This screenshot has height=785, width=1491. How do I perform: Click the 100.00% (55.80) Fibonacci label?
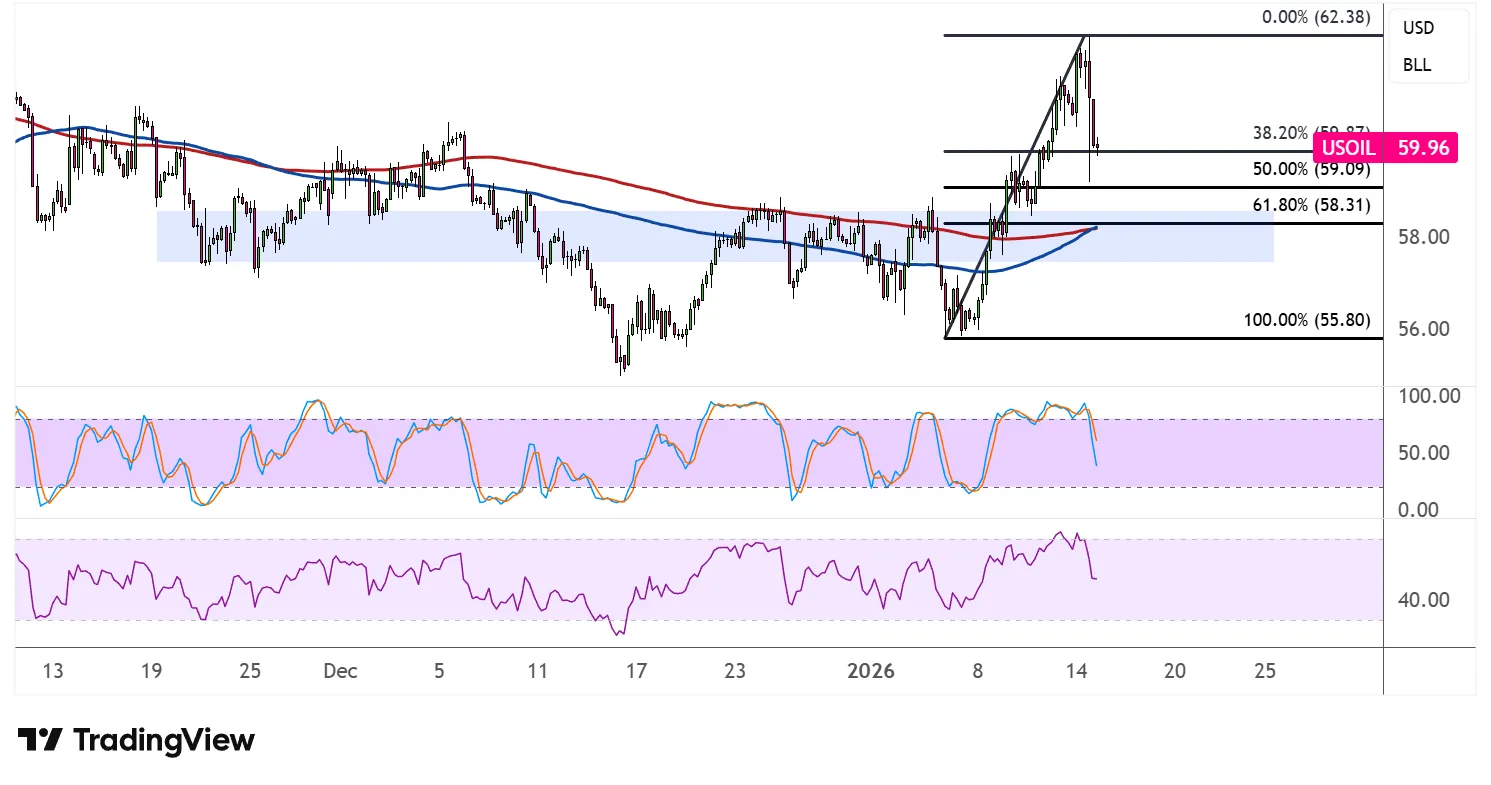1306,321
